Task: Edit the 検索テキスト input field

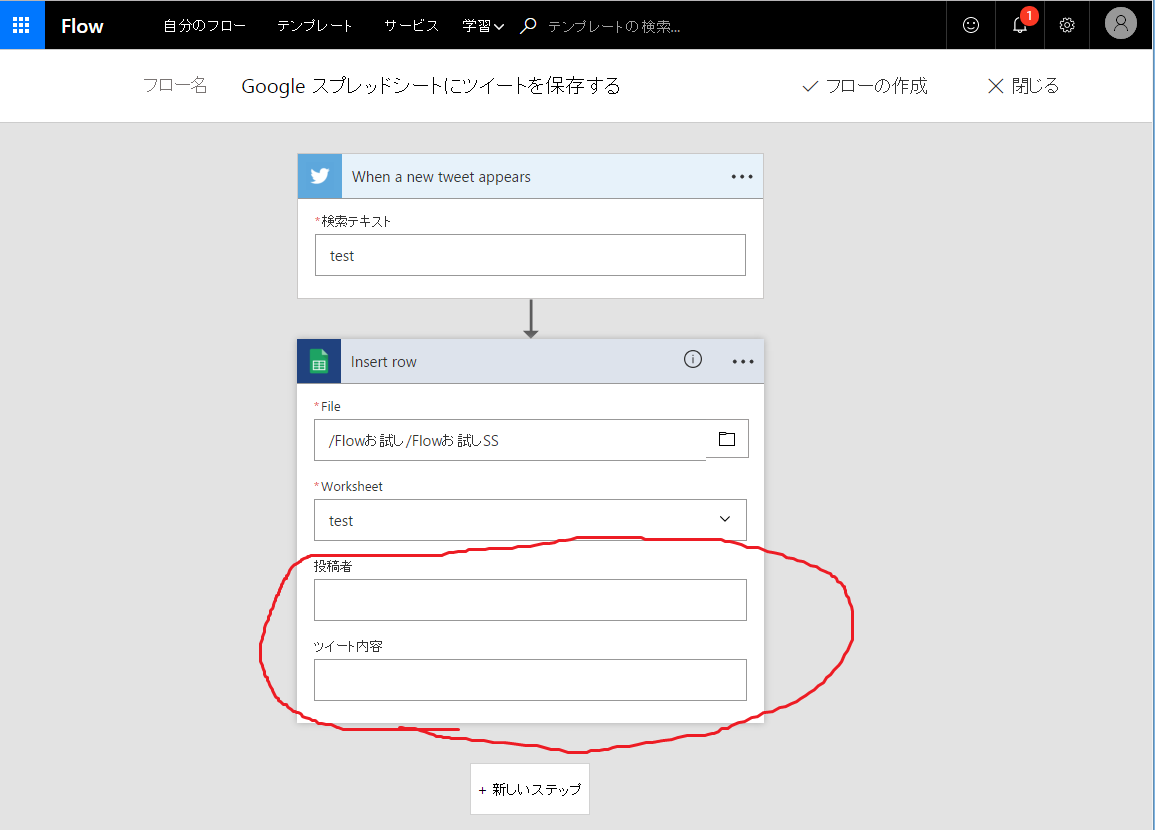Action: 530,256
